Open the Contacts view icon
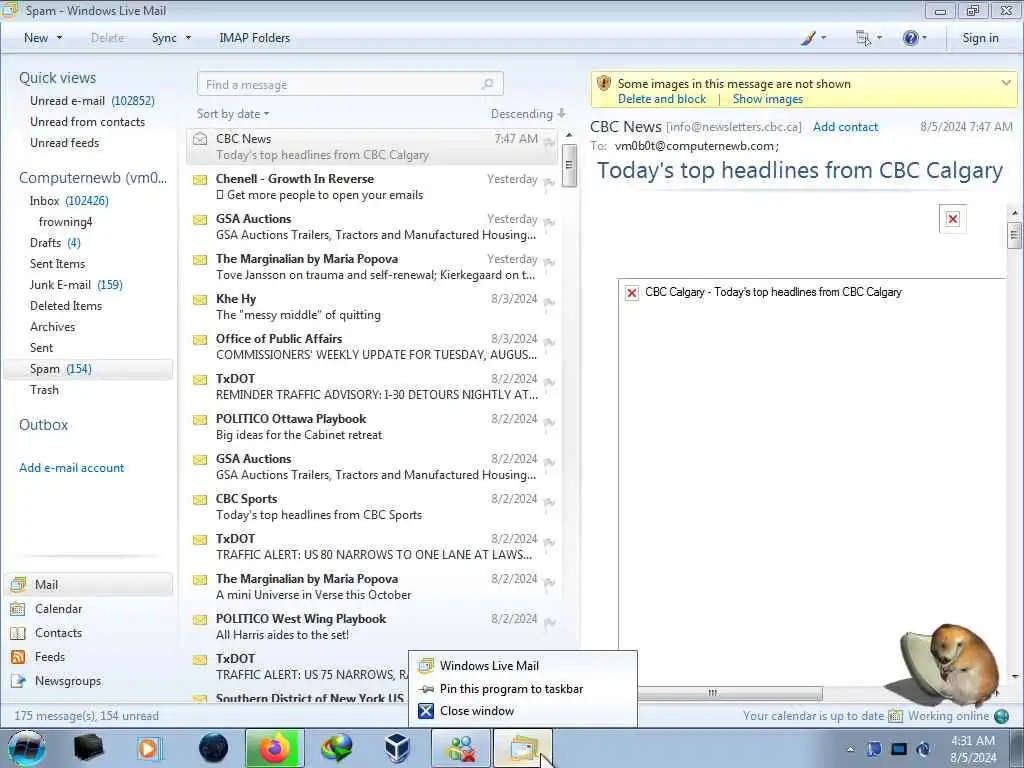The width and height of the screenshot is (1024, 768). click(x=18, y=633)
